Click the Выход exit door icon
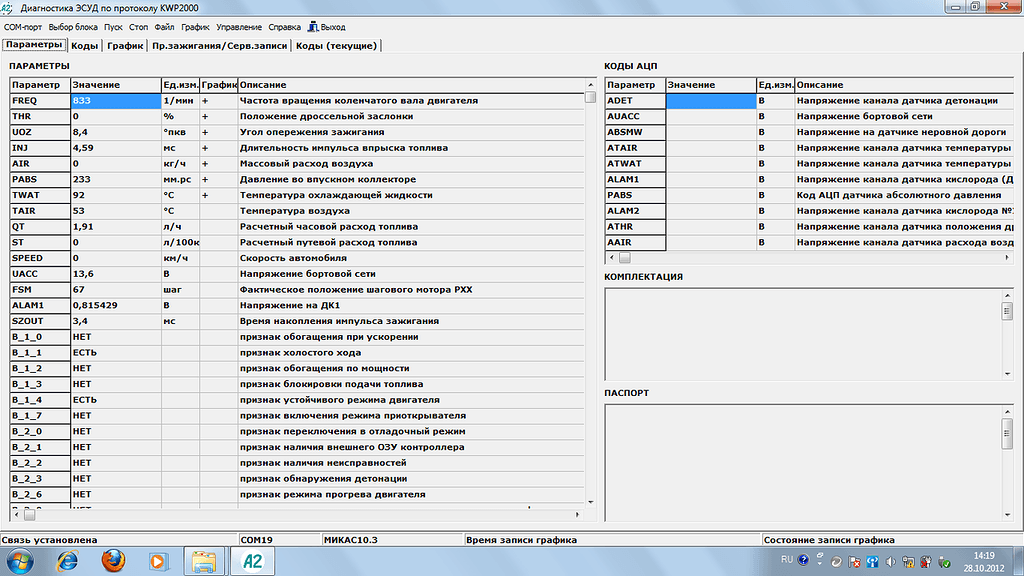The image size is (1024, 576). coord(312,27)
